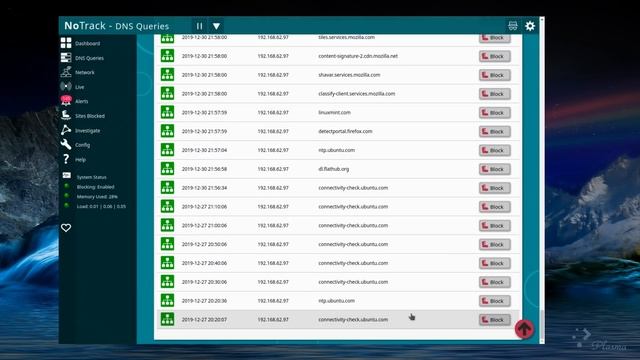Click the heart donate icon
This screenshot has width=640, height=360.
tap(66, 228)
